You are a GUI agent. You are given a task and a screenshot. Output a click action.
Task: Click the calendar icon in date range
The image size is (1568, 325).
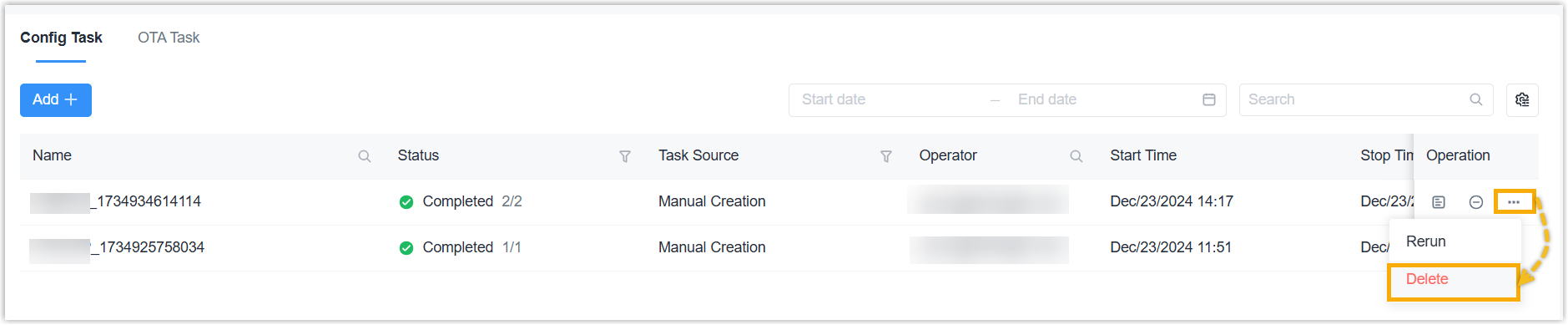(1209, 99)
